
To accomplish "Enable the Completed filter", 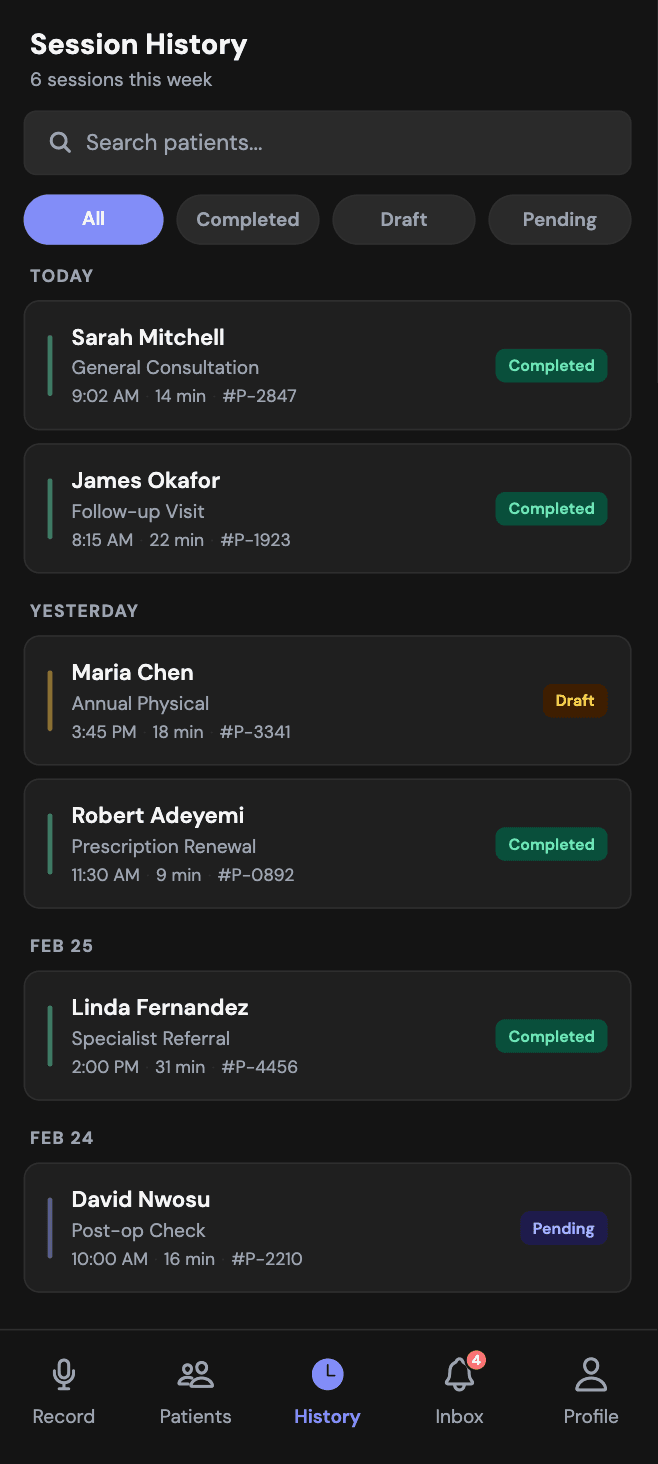I will (247, 219).
